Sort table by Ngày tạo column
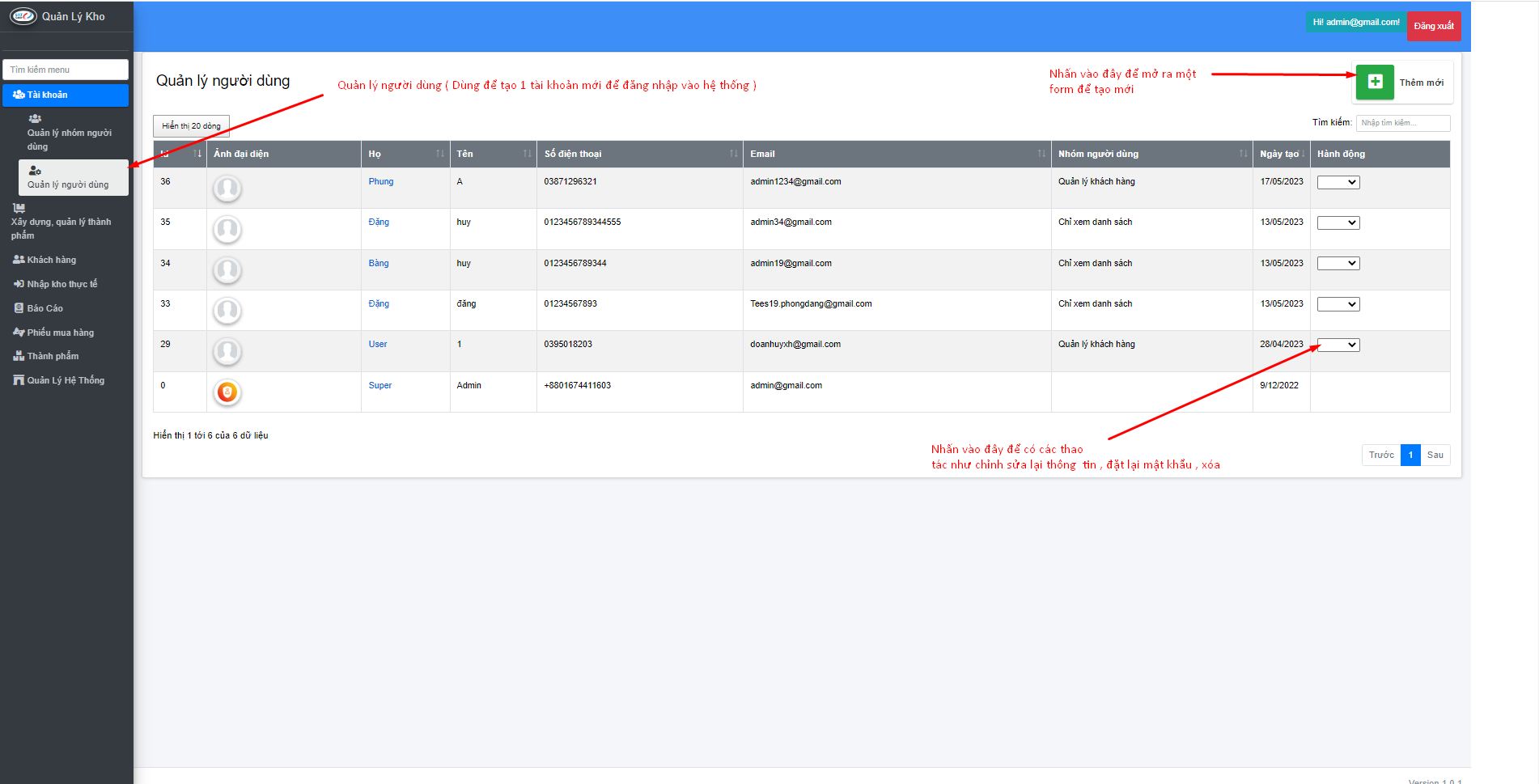Screen dimensions: 1539x784 pyautogui.click(x=1282, y=154)
